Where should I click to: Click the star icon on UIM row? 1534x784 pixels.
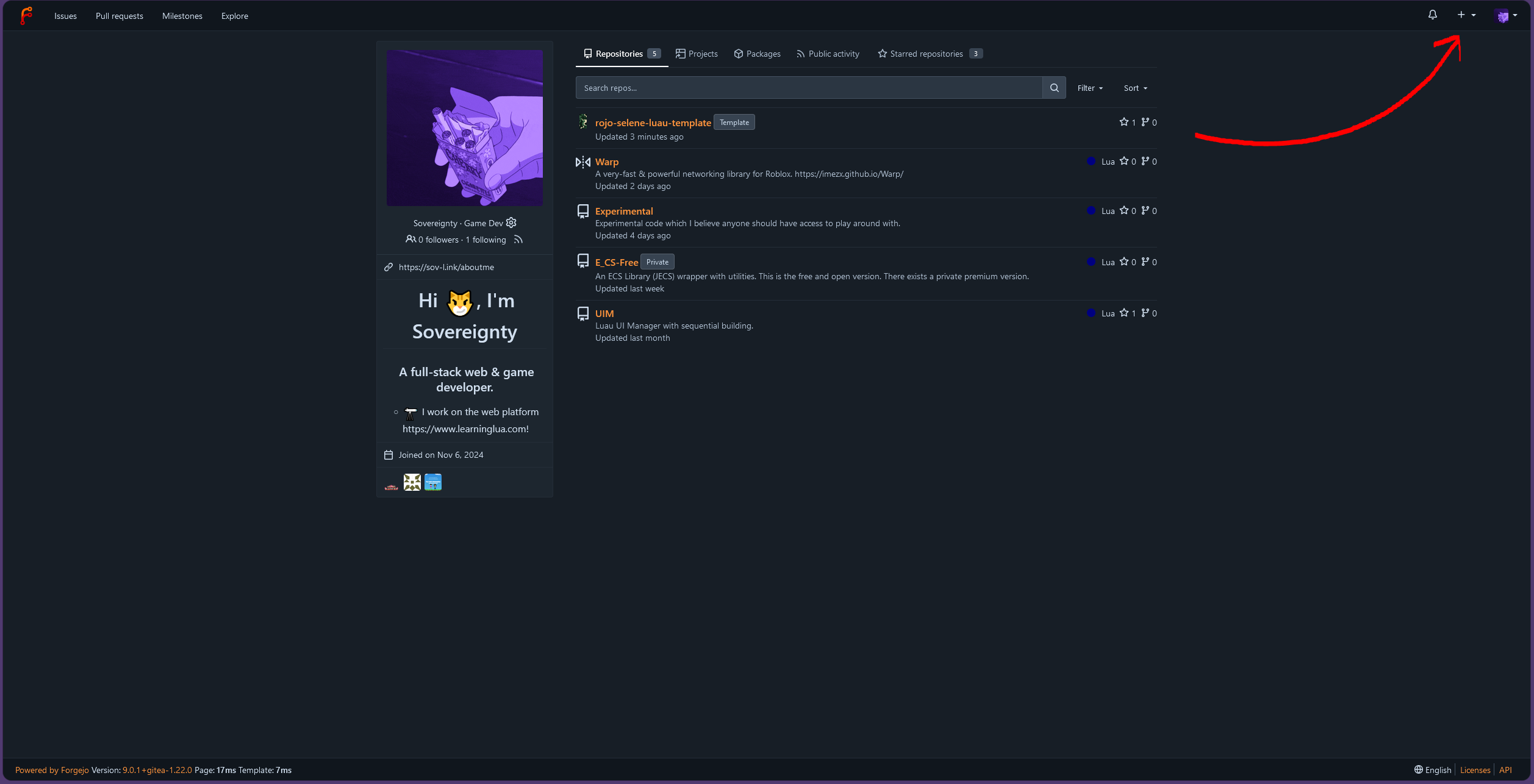coord(1124,313)
